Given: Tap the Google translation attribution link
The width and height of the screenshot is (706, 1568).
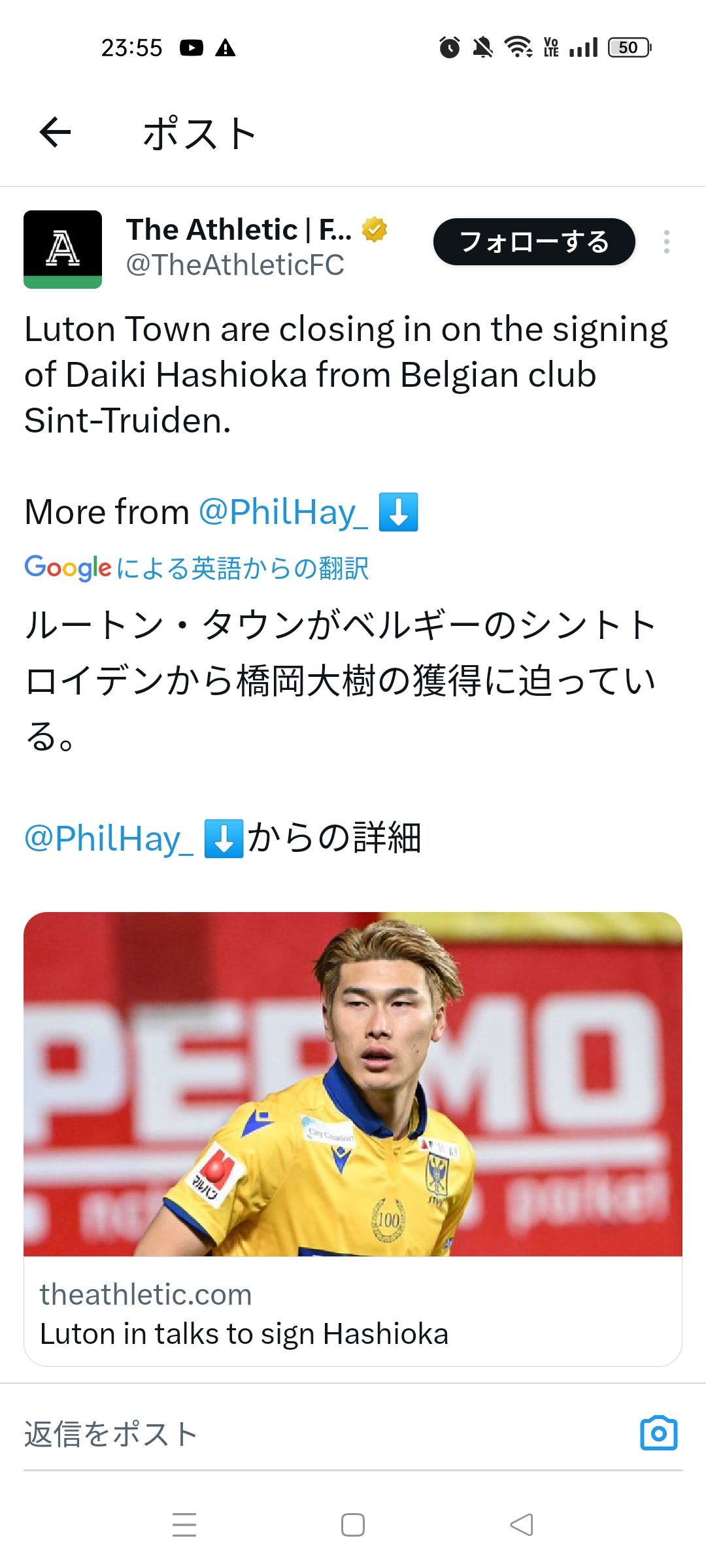Looking at the screenshot, I should 197,568.
